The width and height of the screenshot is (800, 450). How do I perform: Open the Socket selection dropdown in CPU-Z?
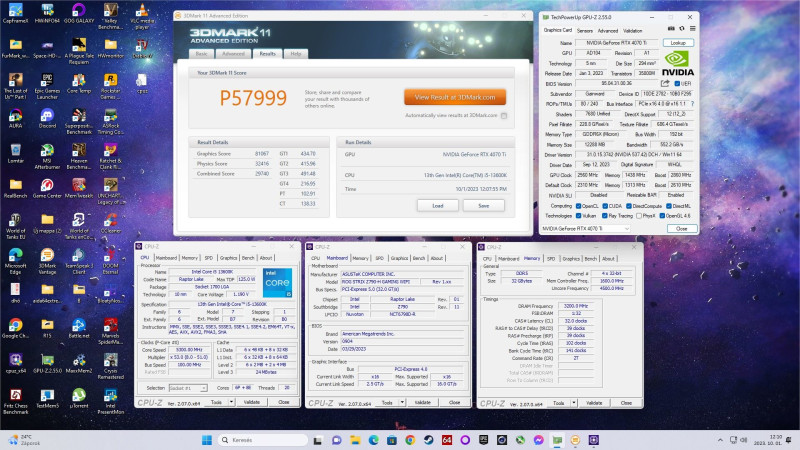click(x=188, y=388)
